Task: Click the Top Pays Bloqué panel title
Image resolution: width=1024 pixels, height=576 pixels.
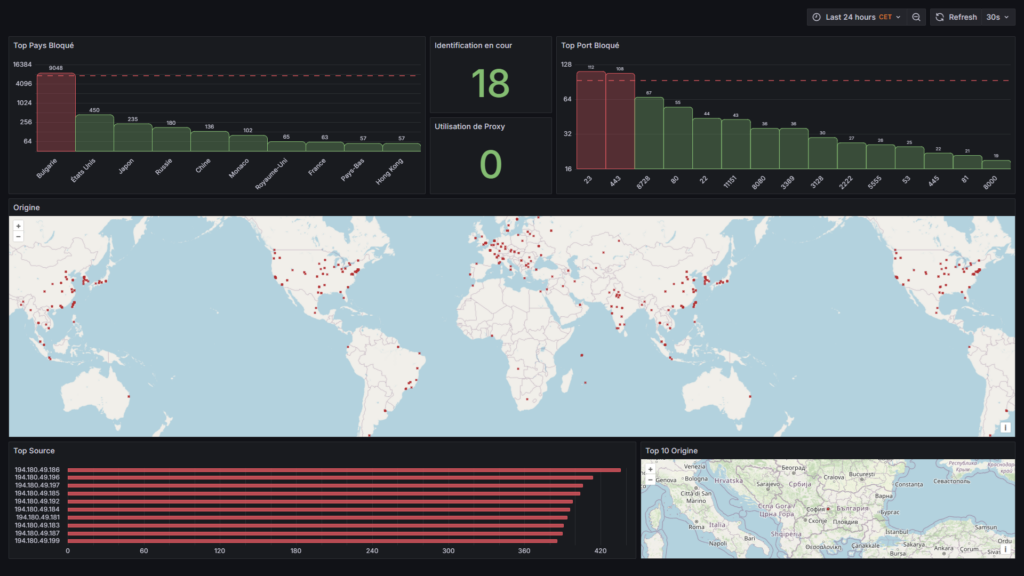Action: (x=44, y=45)
